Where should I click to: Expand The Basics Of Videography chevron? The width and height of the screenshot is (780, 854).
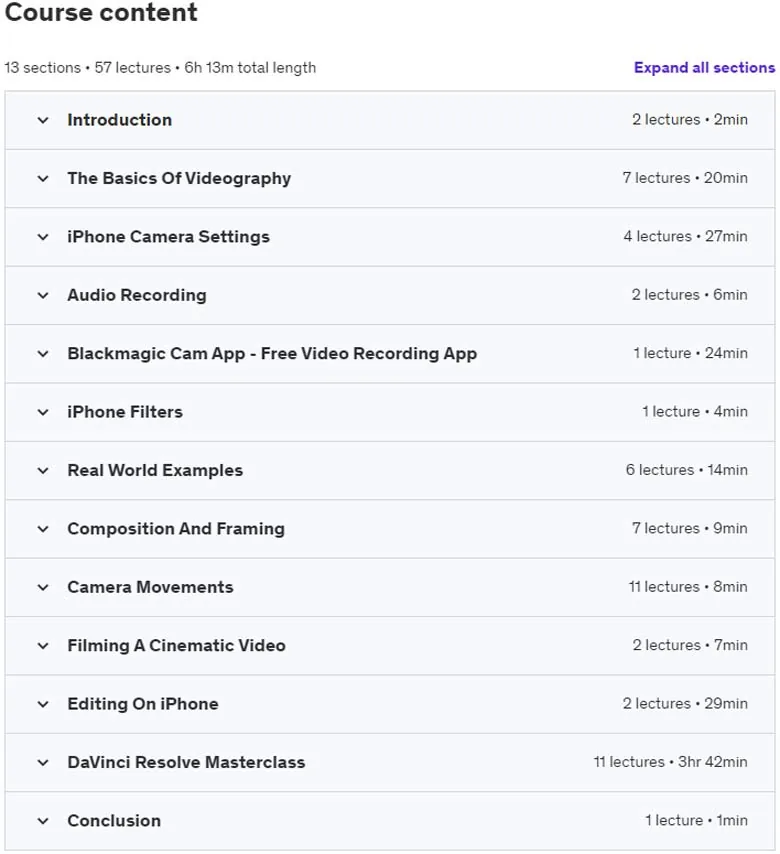click(x=43, y=179)
